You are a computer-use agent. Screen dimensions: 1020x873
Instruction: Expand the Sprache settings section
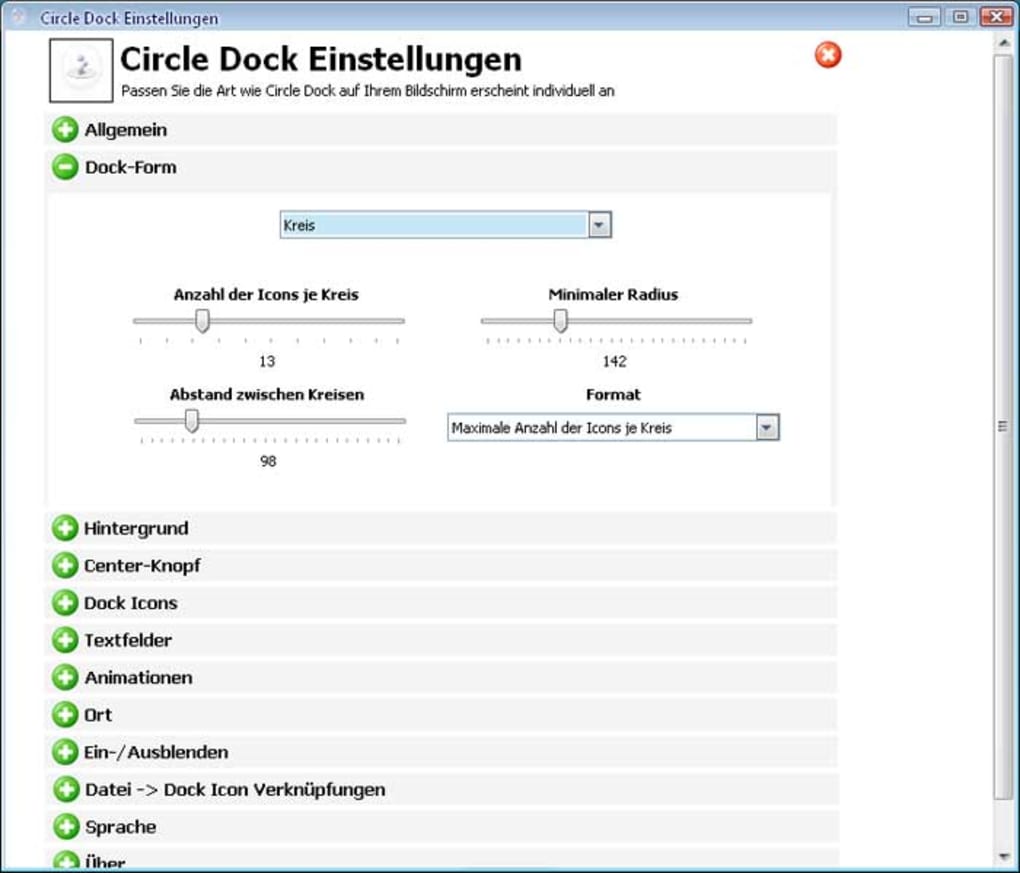click(x=64, y=827)
